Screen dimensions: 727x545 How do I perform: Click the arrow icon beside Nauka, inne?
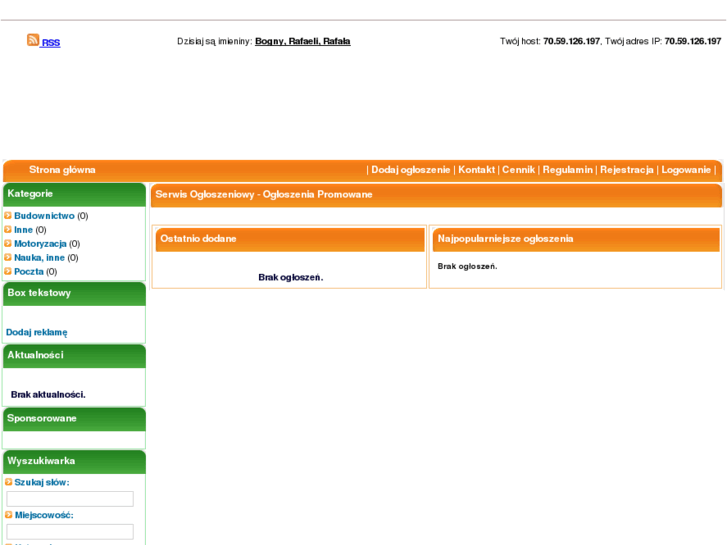coord(8,257)
